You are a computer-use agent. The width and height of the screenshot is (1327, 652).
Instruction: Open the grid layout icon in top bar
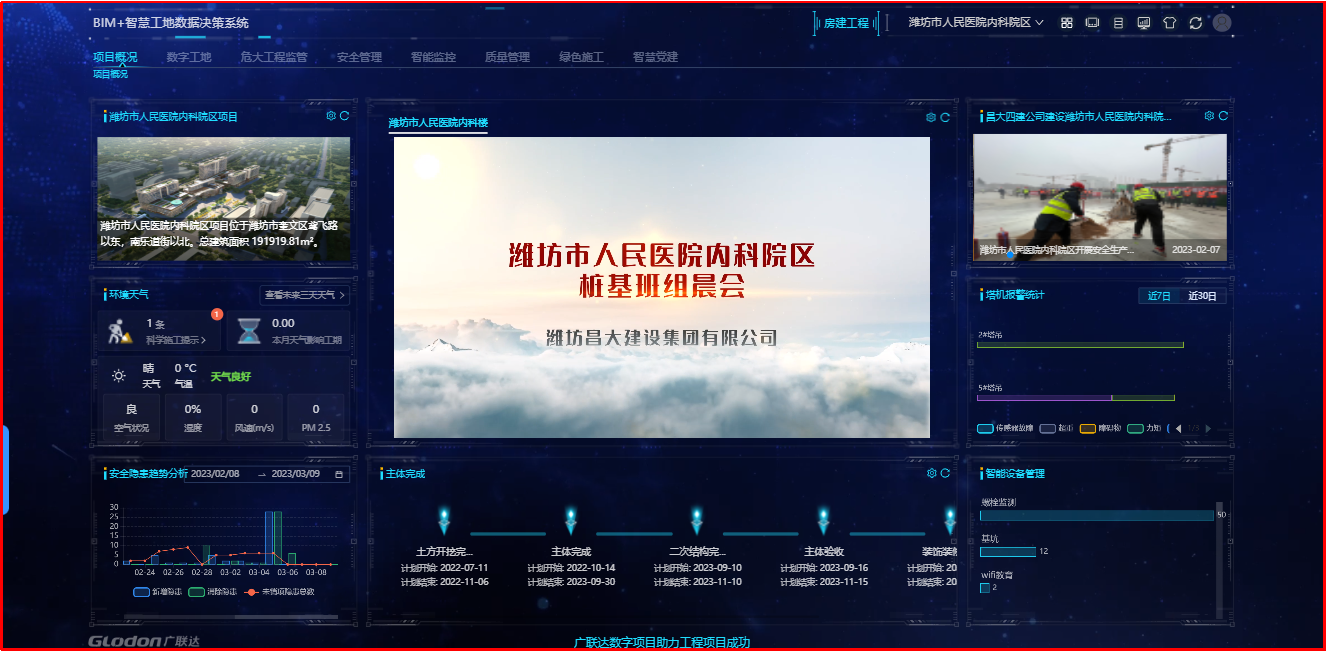click(x=1067, y=22)
